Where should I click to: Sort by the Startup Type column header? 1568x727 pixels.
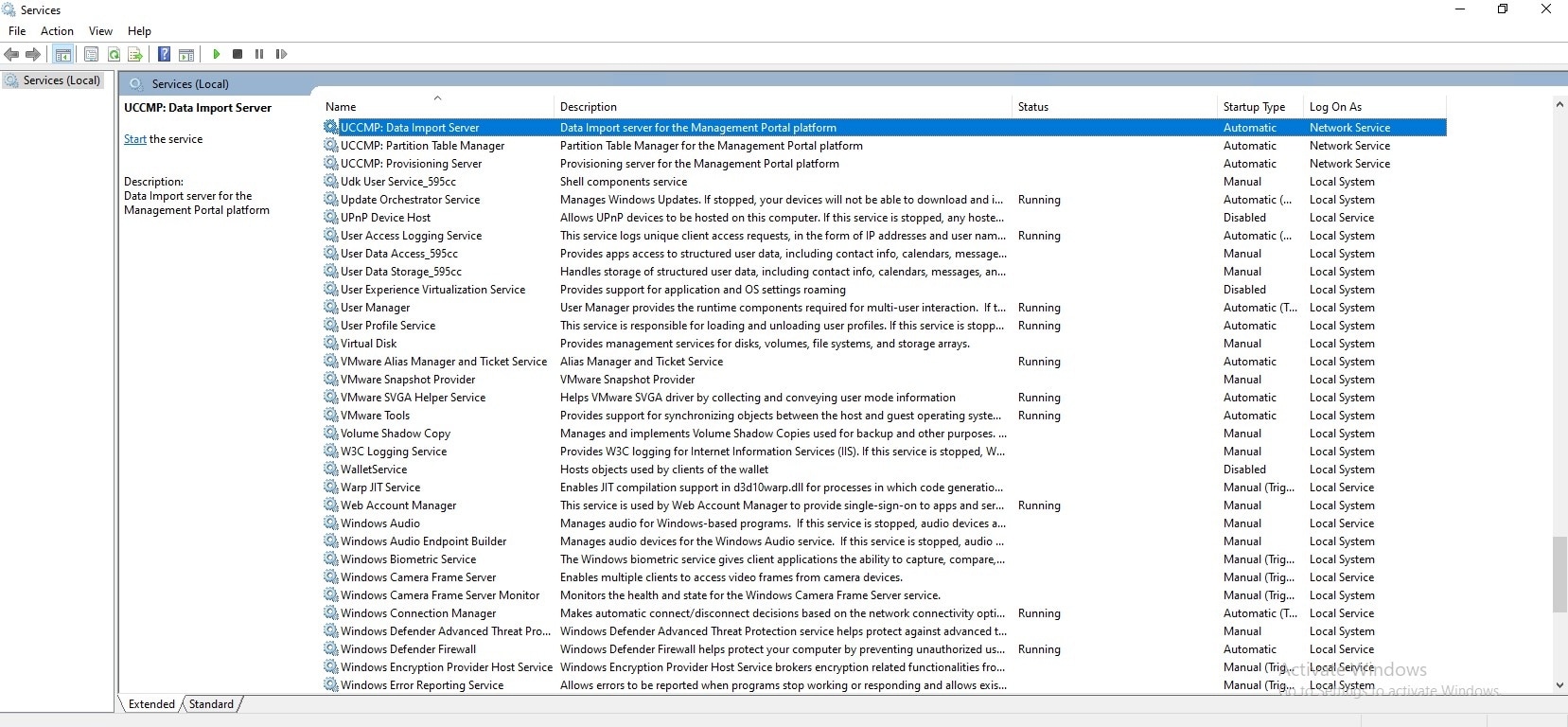point(1261,107)
